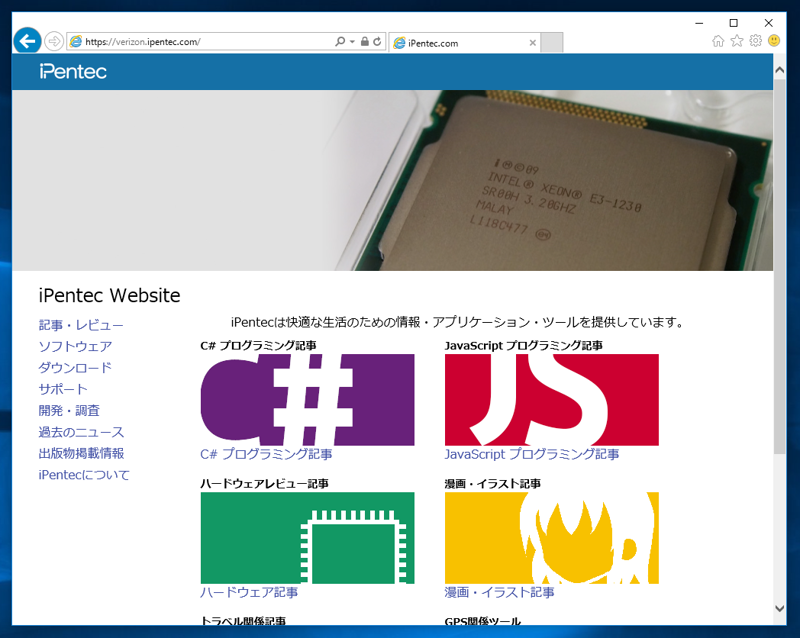800x638 pixels.
Task: Open iPentecについて sidebar link
Action: 84,475
